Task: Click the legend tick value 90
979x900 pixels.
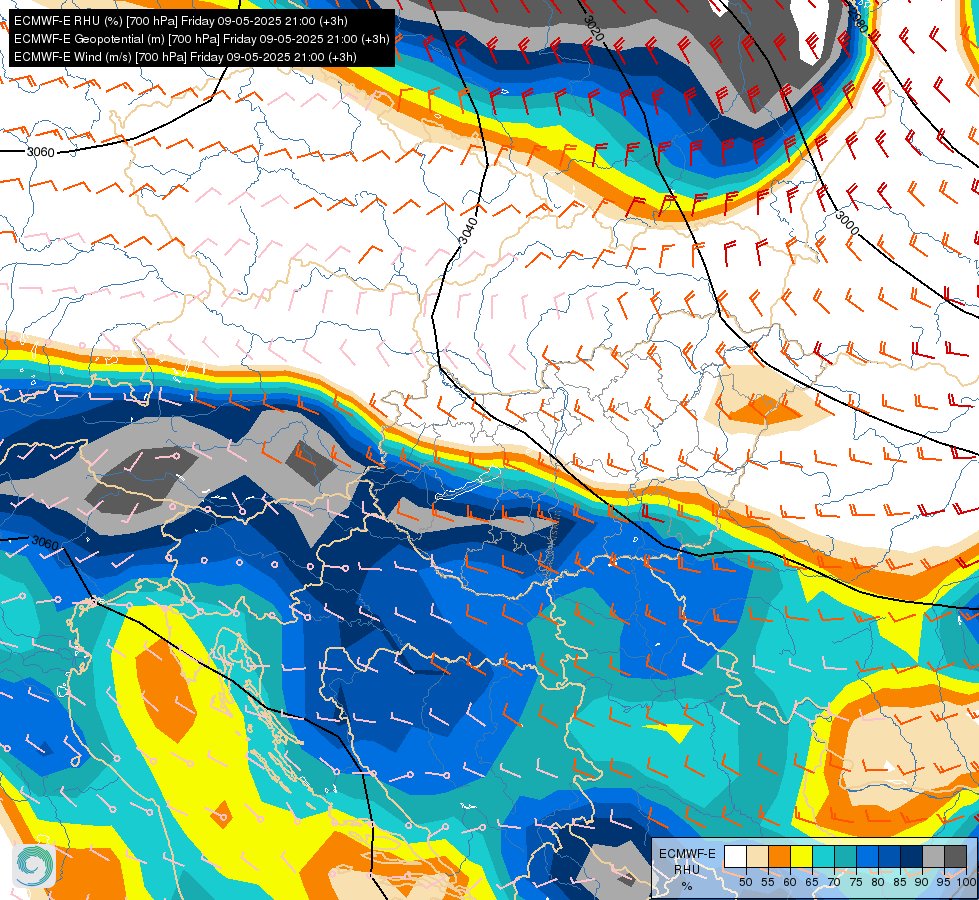Action: tap(922, 882)
